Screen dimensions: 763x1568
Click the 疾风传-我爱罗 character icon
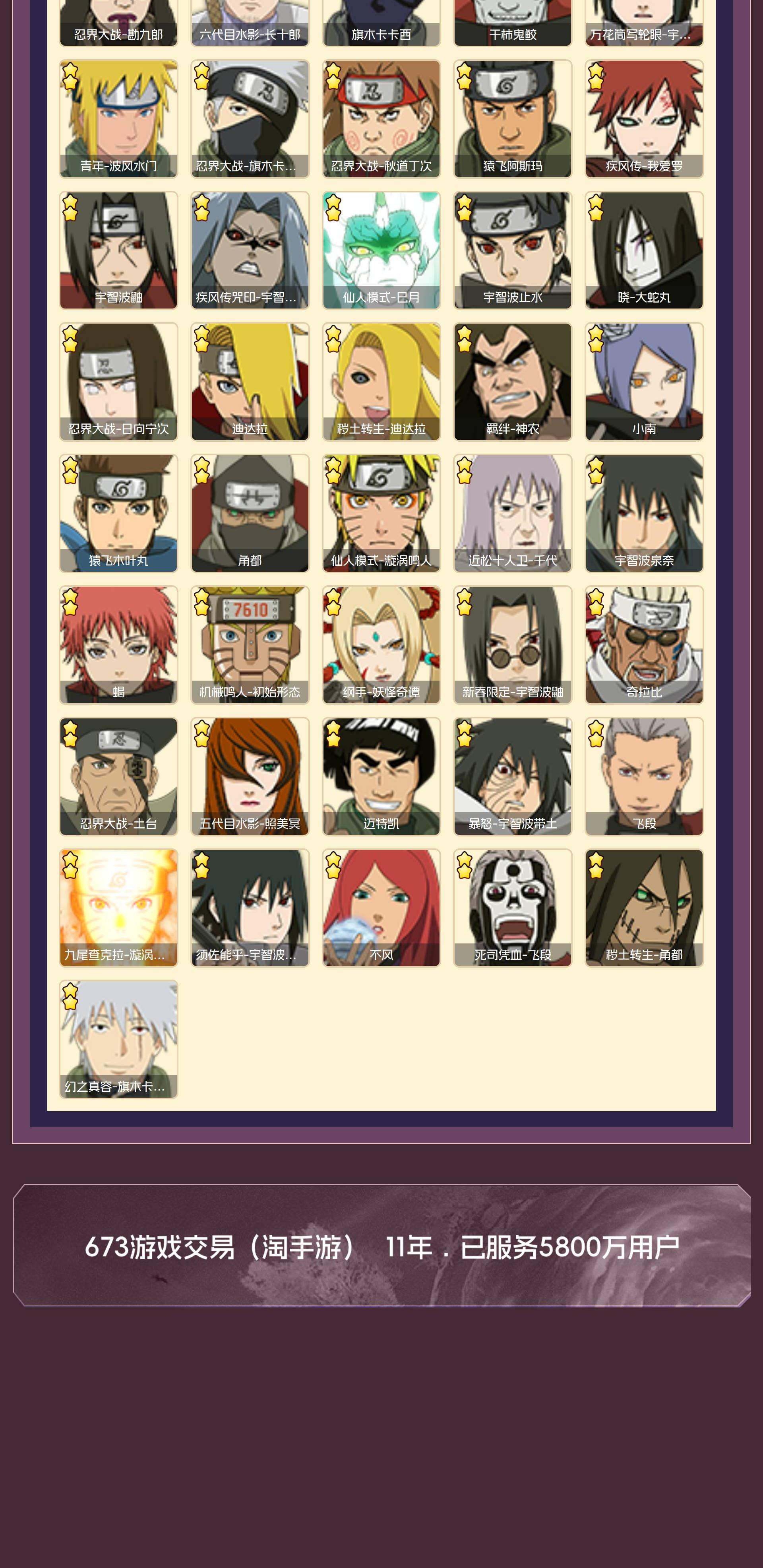[x=644, y=119]
